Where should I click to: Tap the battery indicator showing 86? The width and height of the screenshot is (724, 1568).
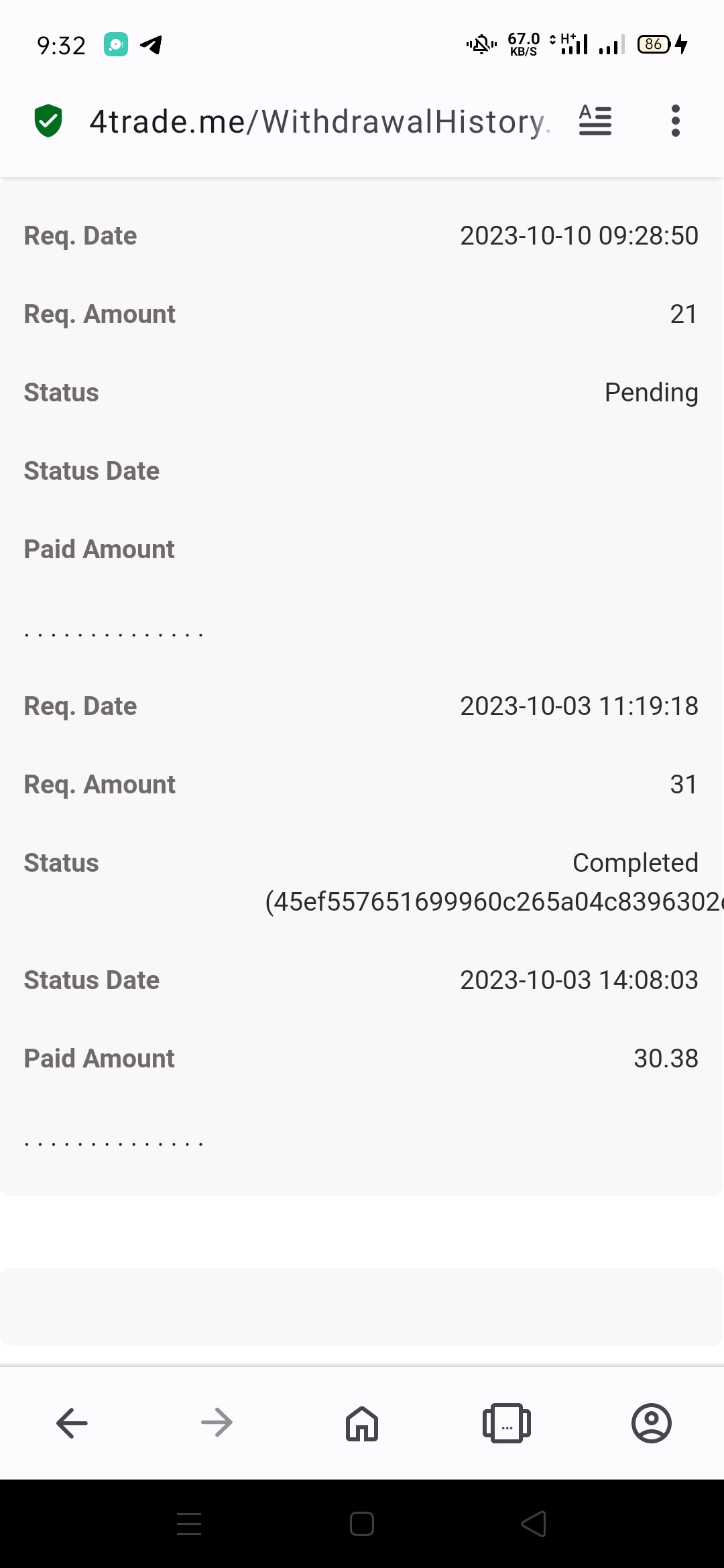654,44
